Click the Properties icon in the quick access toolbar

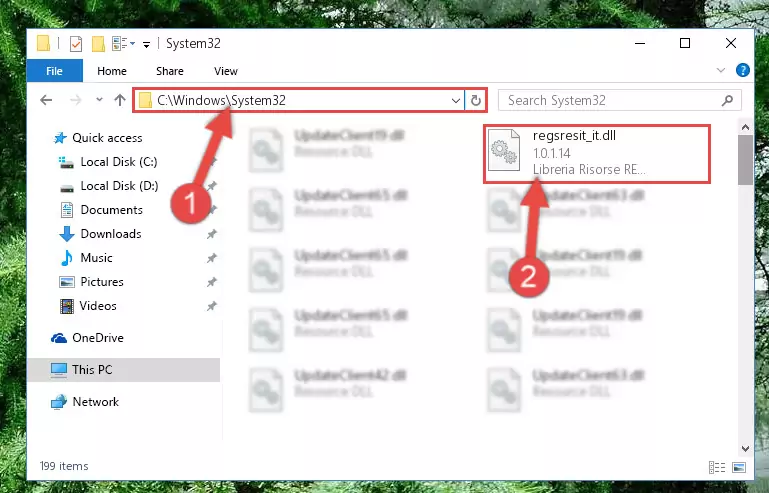tap(76, 44)
